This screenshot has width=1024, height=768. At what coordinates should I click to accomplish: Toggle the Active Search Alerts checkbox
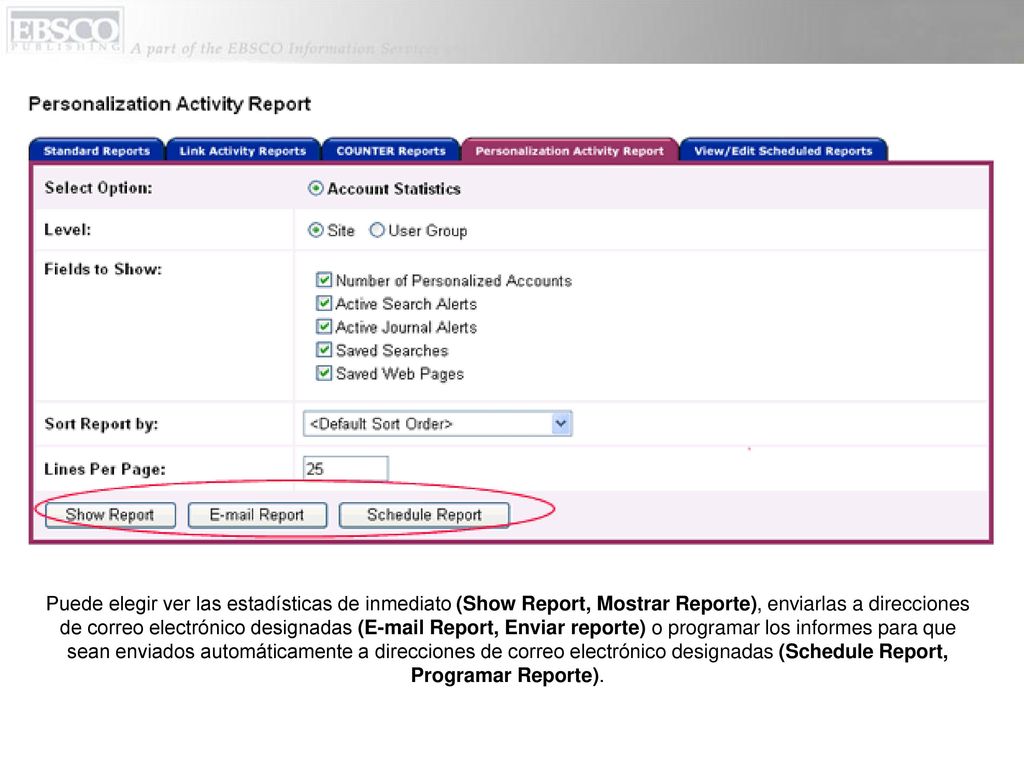[324, 304]
